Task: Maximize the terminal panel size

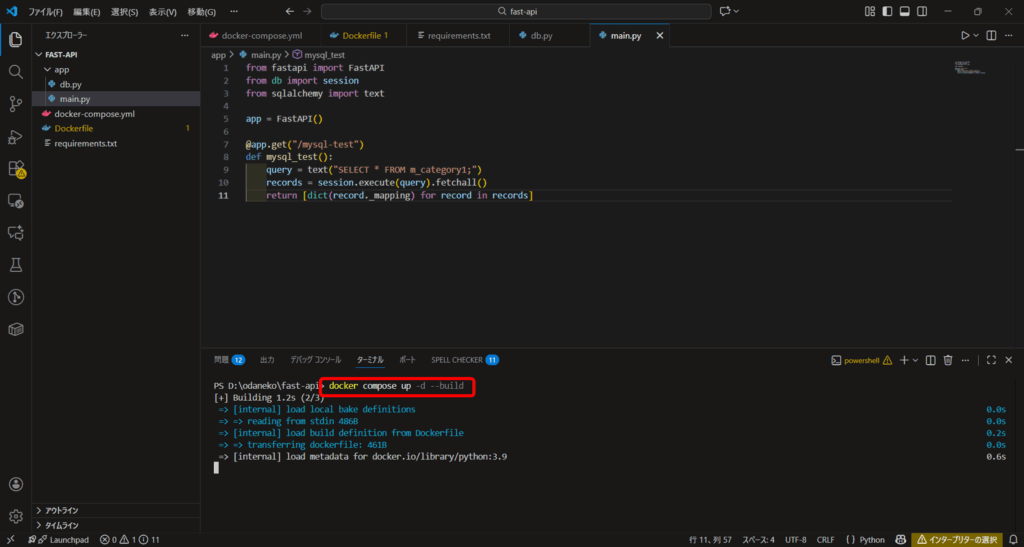Action: click(x=990, y=360)
